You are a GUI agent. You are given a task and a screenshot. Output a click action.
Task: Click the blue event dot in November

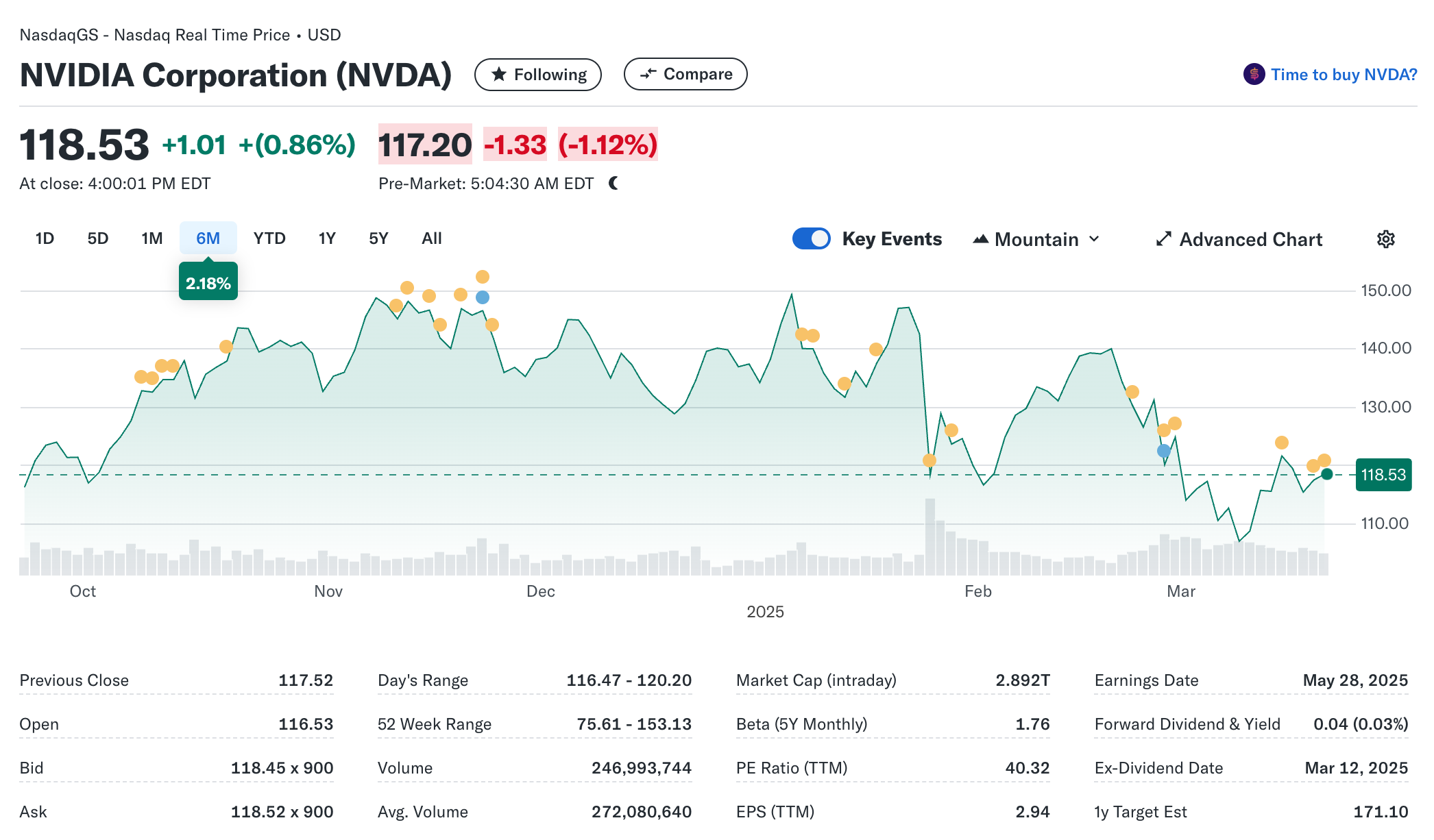tap(483, 297)
